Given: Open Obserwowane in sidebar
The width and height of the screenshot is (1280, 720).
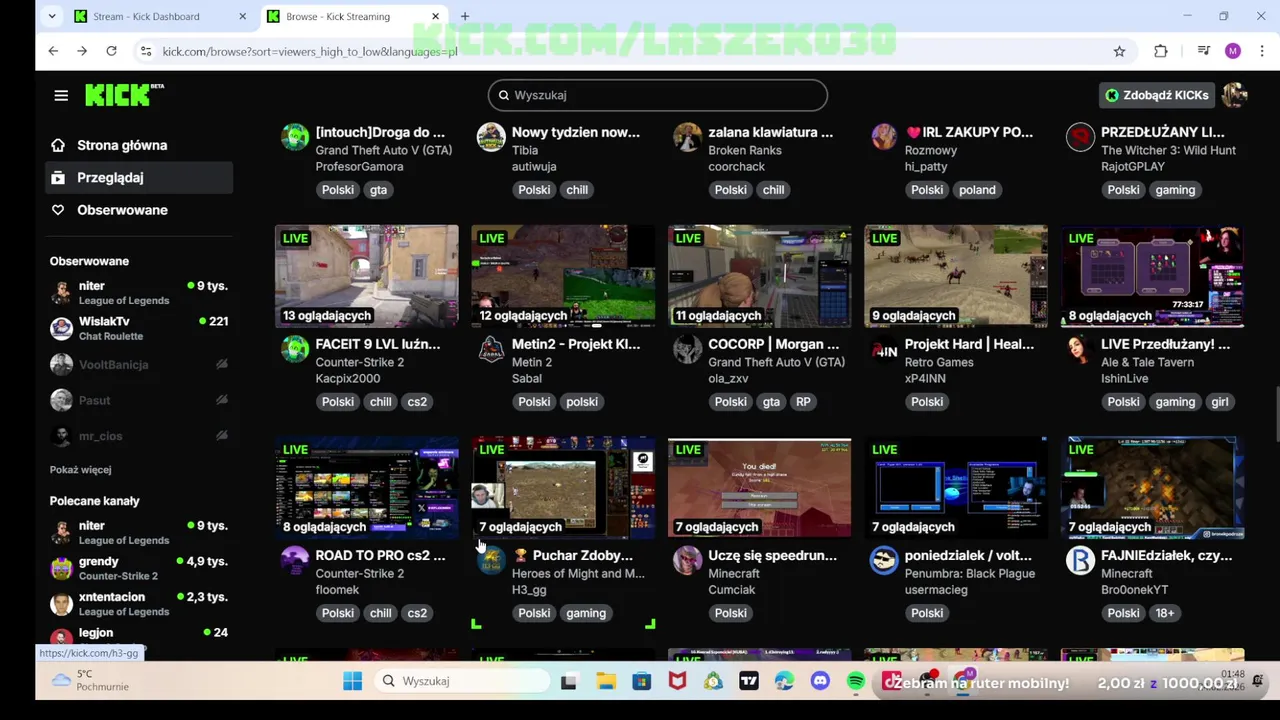Looking at the screenshot, I should (122, 210).
